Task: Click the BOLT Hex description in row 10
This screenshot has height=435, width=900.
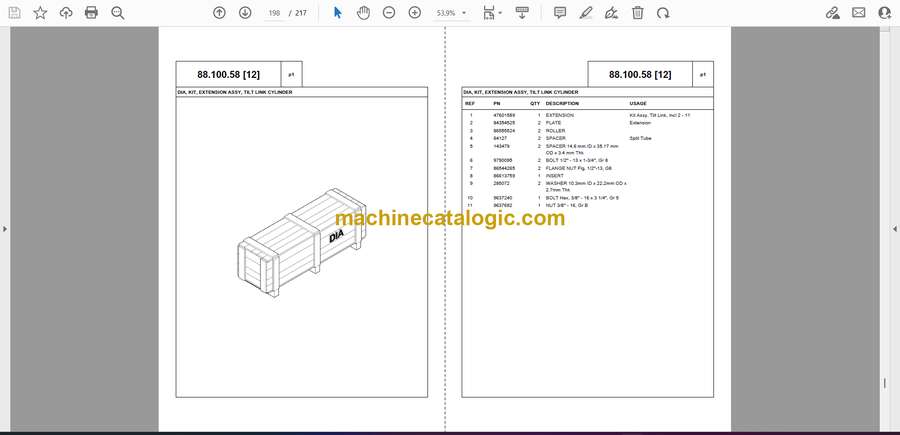Action: tap(582, 197)
